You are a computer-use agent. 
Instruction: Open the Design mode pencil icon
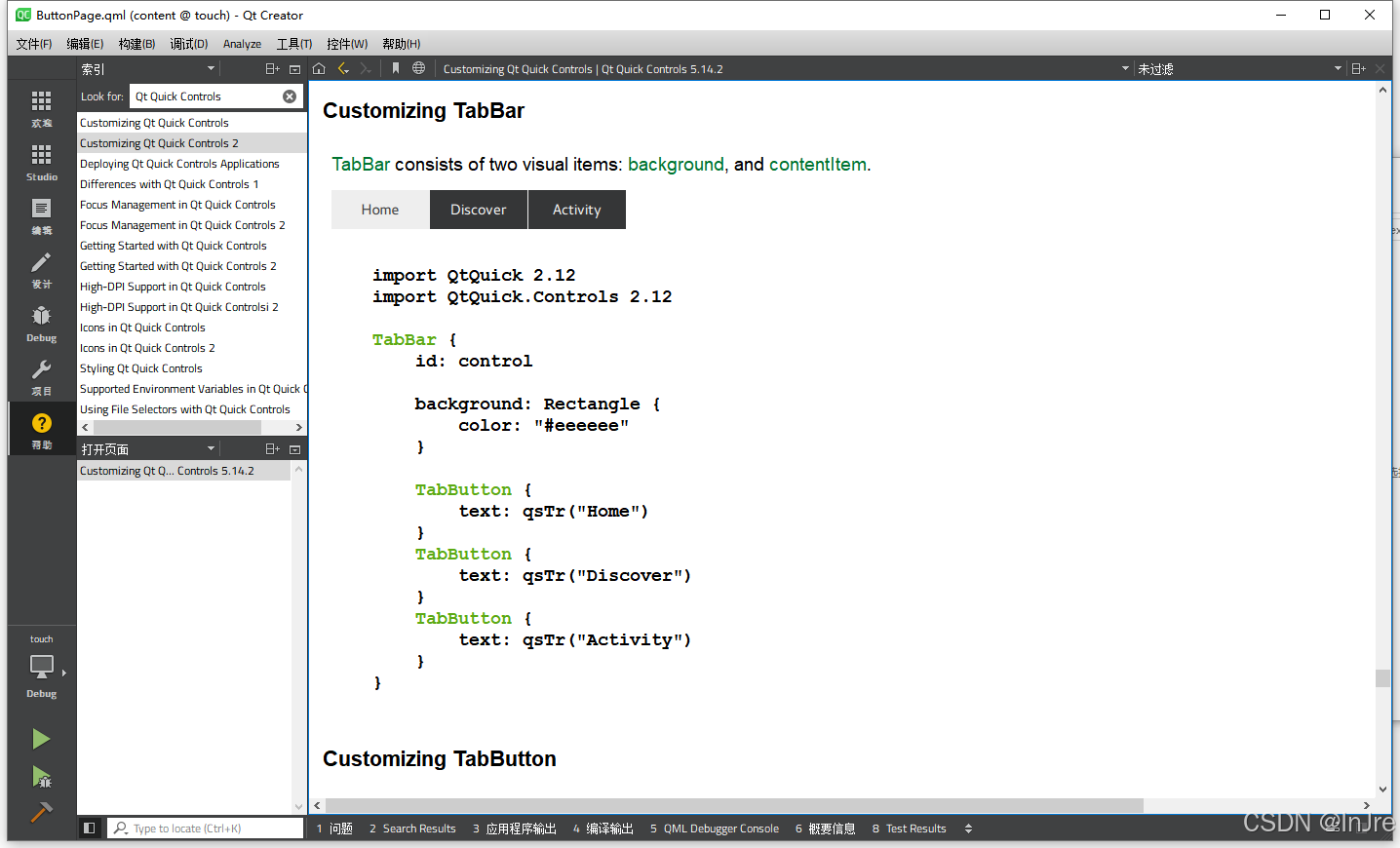41,269
